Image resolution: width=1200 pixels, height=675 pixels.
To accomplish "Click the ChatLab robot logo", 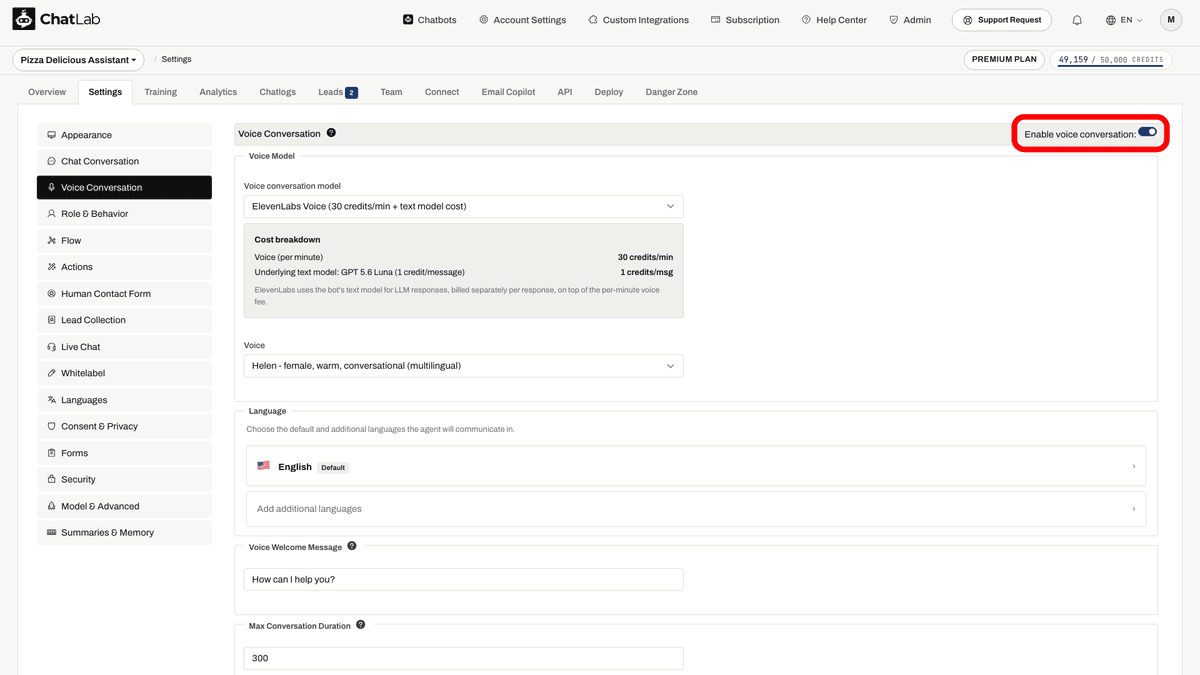I will (24, 19).
